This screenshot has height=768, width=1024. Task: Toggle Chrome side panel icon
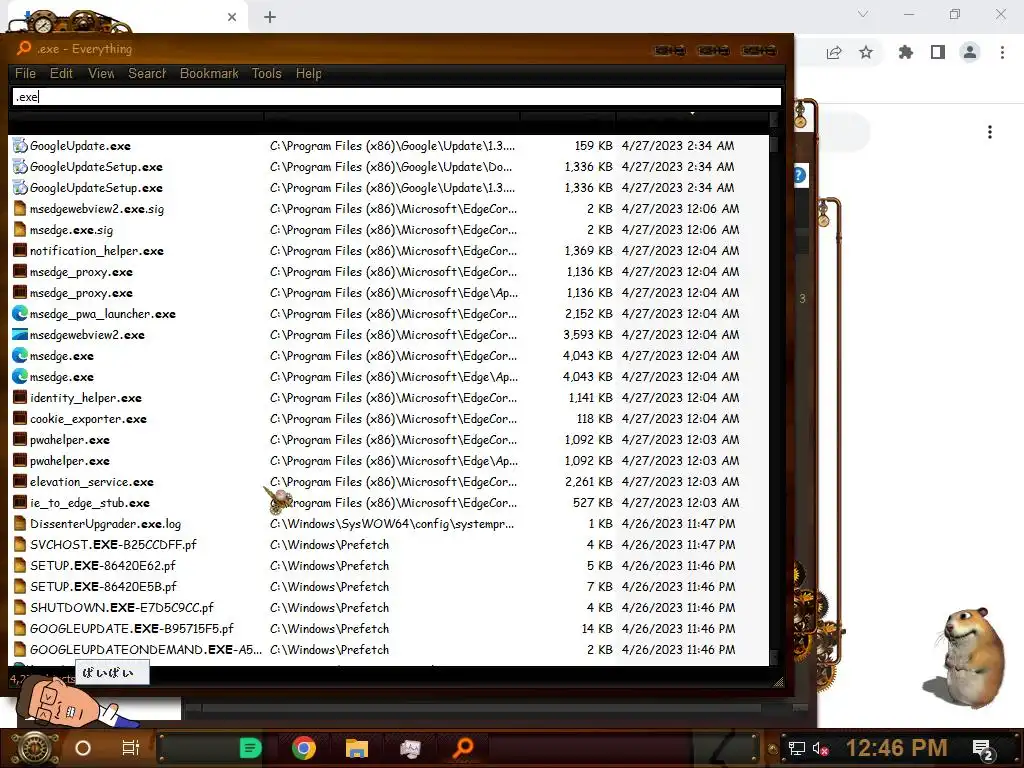pos(938,52)
